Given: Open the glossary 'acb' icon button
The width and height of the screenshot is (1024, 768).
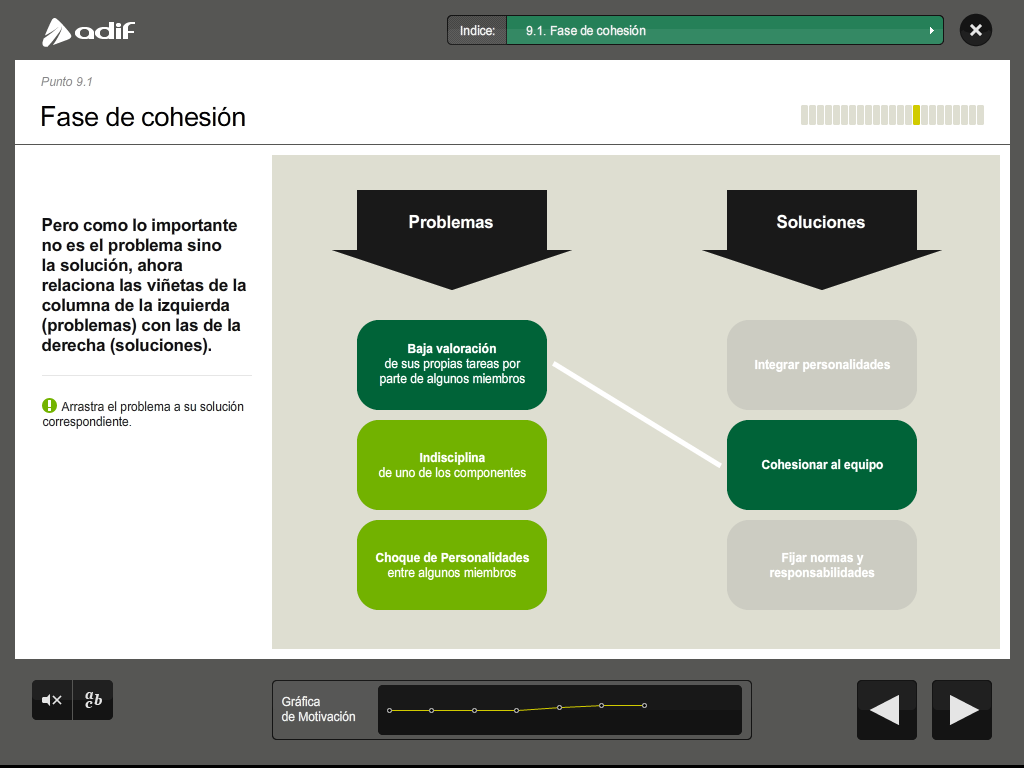Looking at the screenshot, I should tap(93, 700).
